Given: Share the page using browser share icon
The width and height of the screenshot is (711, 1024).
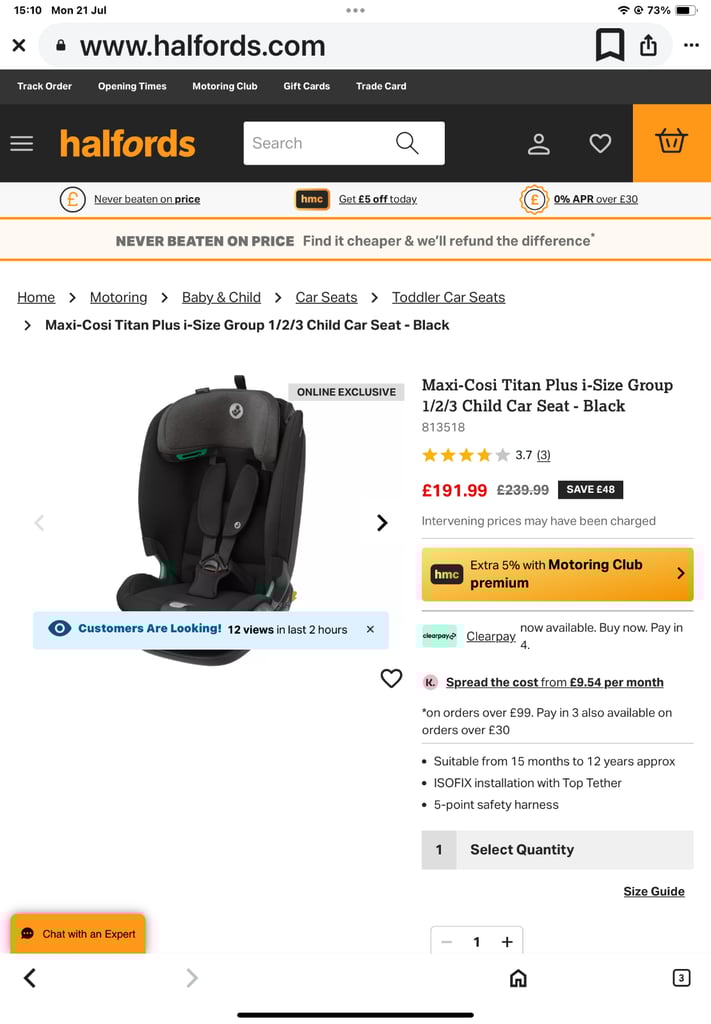Looking at the screenshot, I should 648,45.
